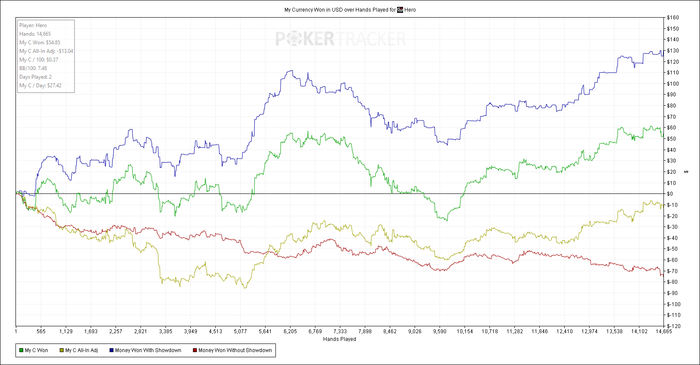
Task: Click 'Days Played: 2' stat
Action: 35,77
